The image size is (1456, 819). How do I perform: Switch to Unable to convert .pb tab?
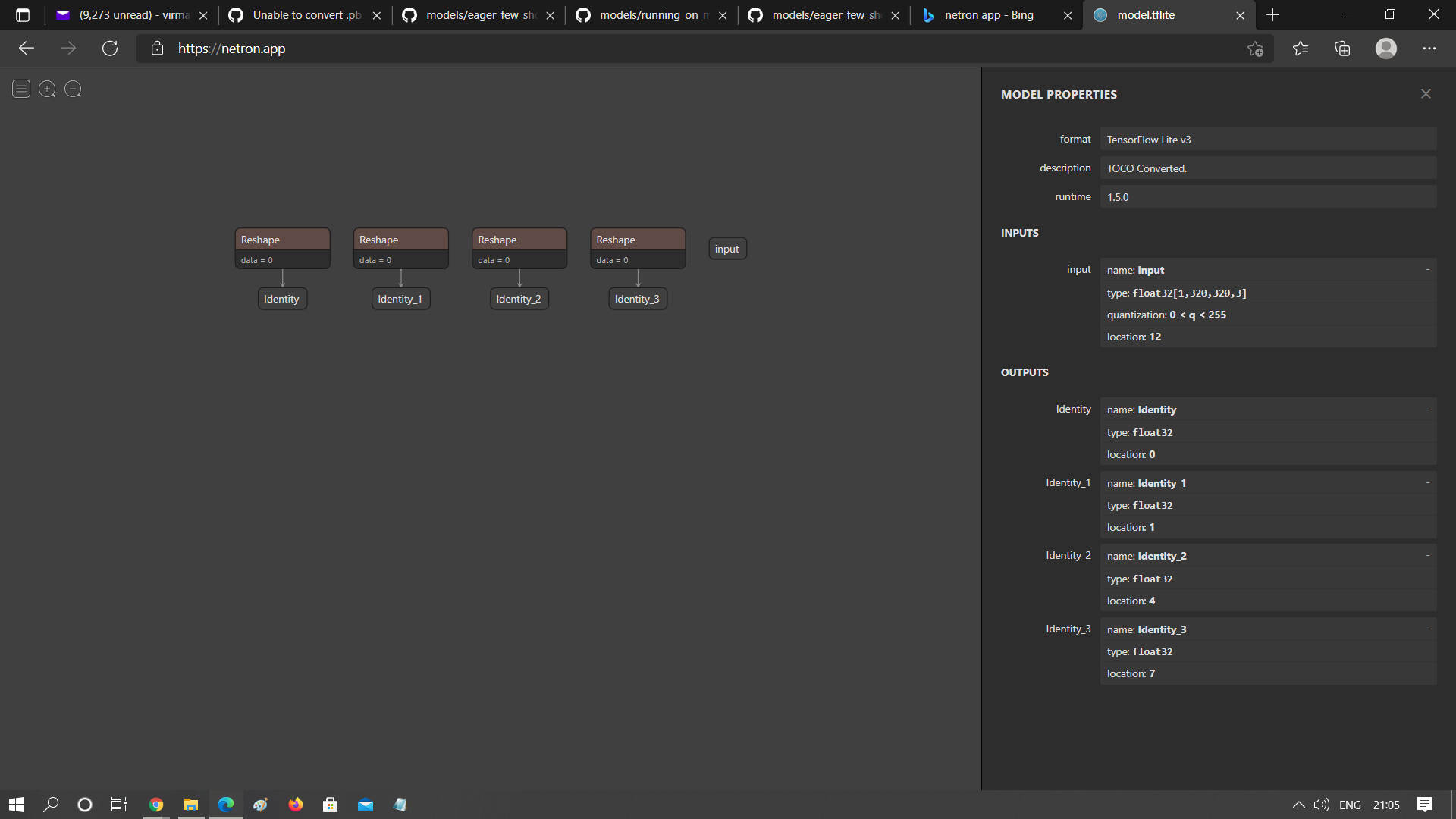point(306,15)
